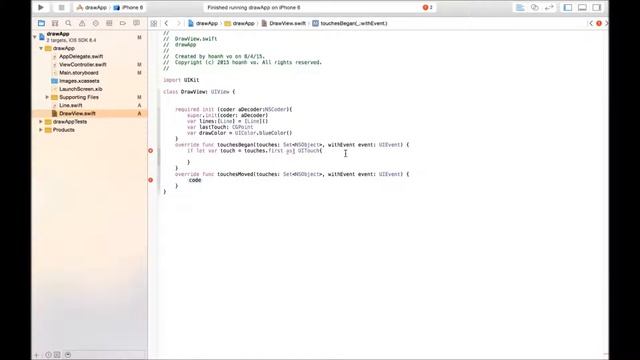Jump to previous issue arrow
The height and width of the screenshot is (360, 640).
click(x=591, y=23)
